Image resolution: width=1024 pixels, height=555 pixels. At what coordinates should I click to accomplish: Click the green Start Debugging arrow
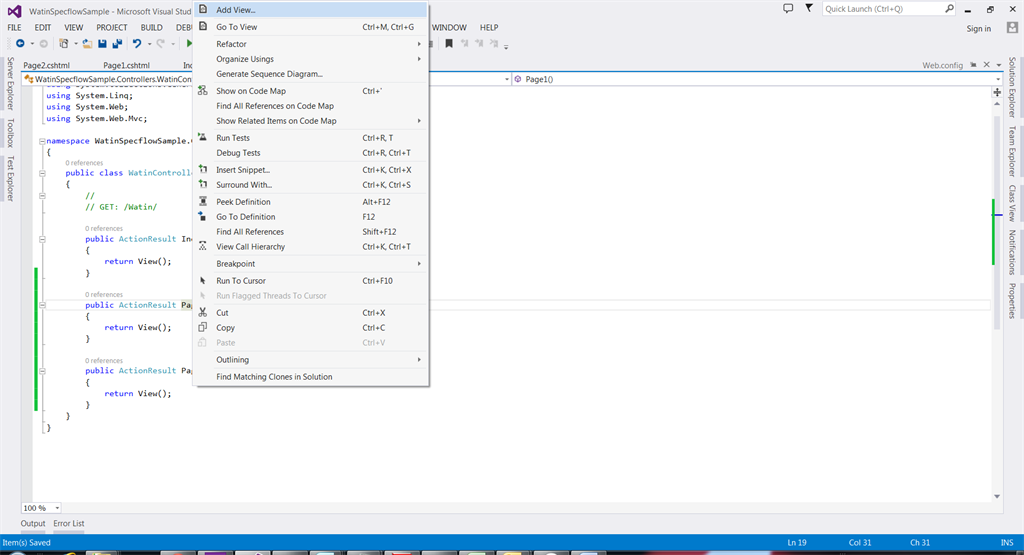point(189,44)
